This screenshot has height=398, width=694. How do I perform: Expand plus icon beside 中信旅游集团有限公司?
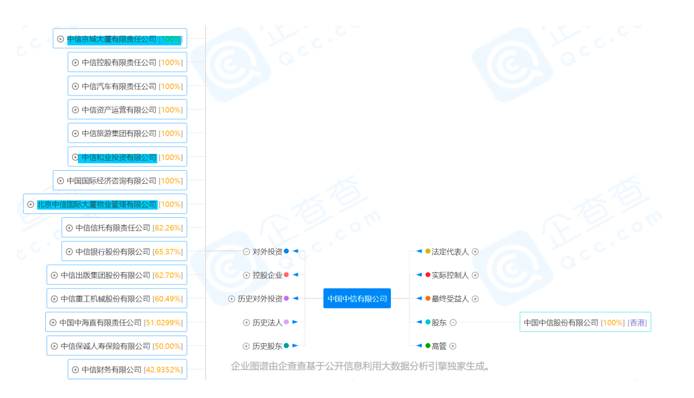[75, 133]
